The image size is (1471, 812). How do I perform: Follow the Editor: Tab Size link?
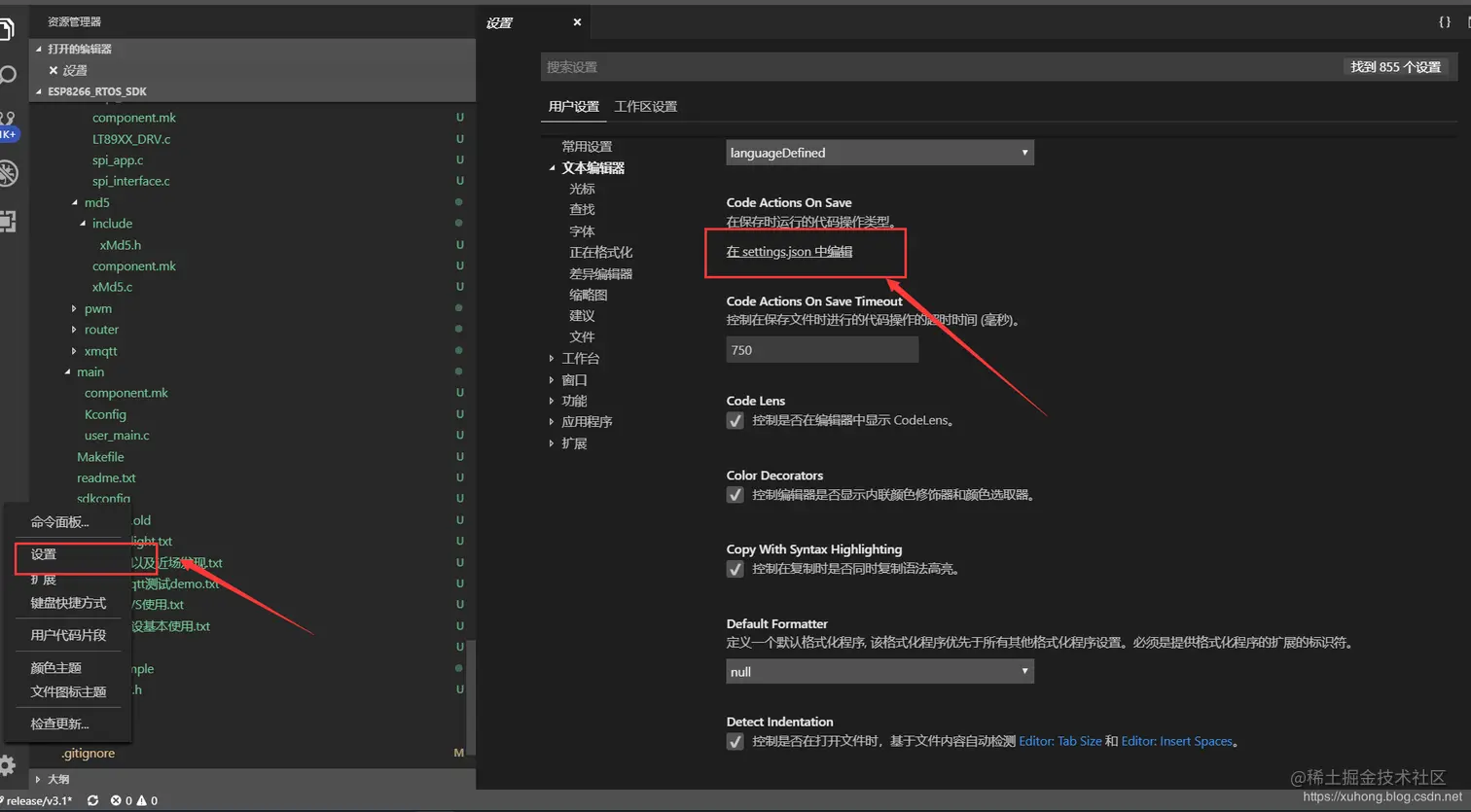[1060, 741]
